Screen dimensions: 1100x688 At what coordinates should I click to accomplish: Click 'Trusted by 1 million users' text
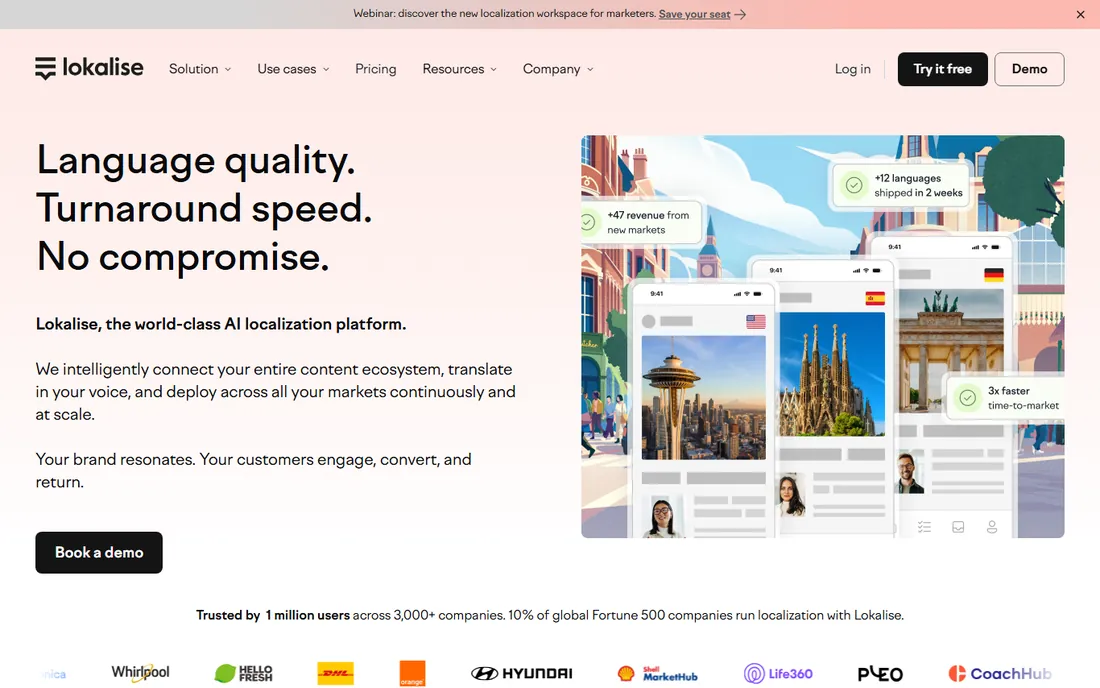coord(273,615)
